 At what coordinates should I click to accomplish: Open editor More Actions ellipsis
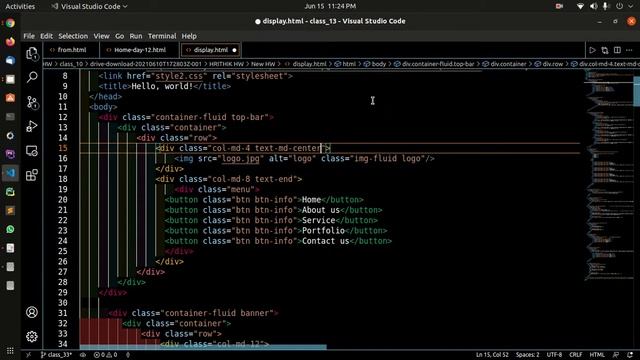(629, 50)
